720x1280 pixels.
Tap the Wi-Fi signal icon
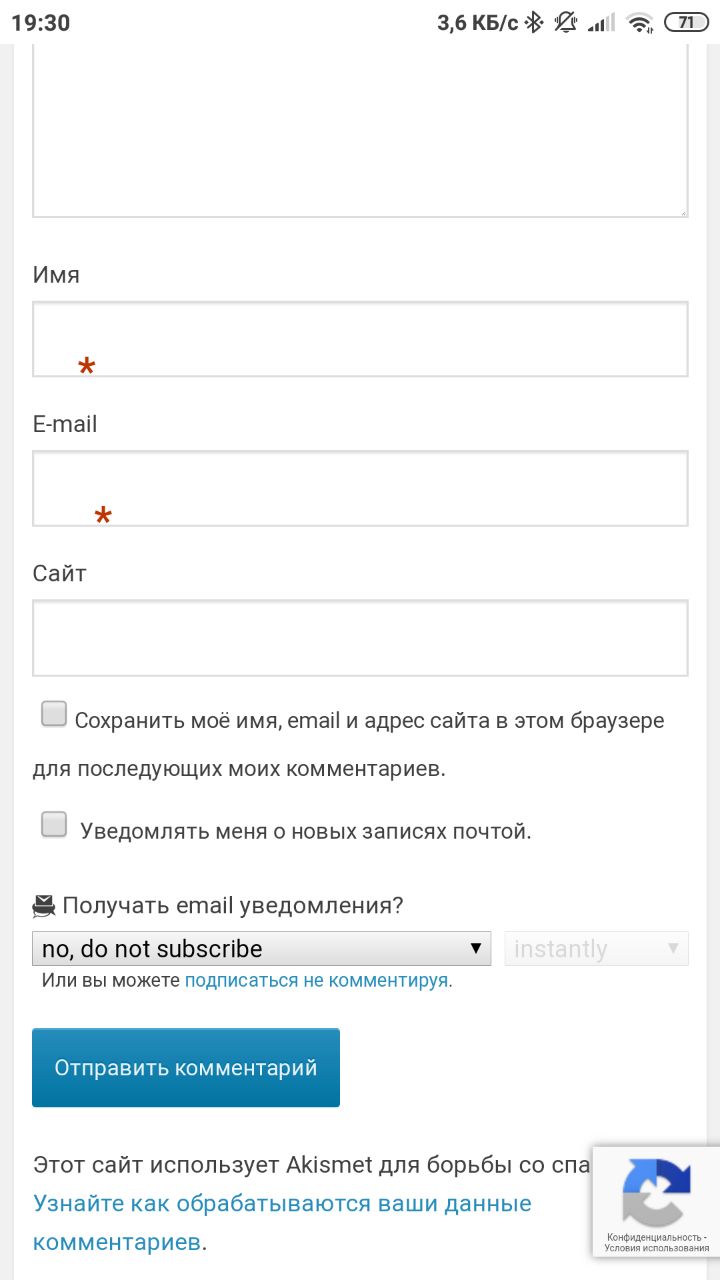(639, 22)
